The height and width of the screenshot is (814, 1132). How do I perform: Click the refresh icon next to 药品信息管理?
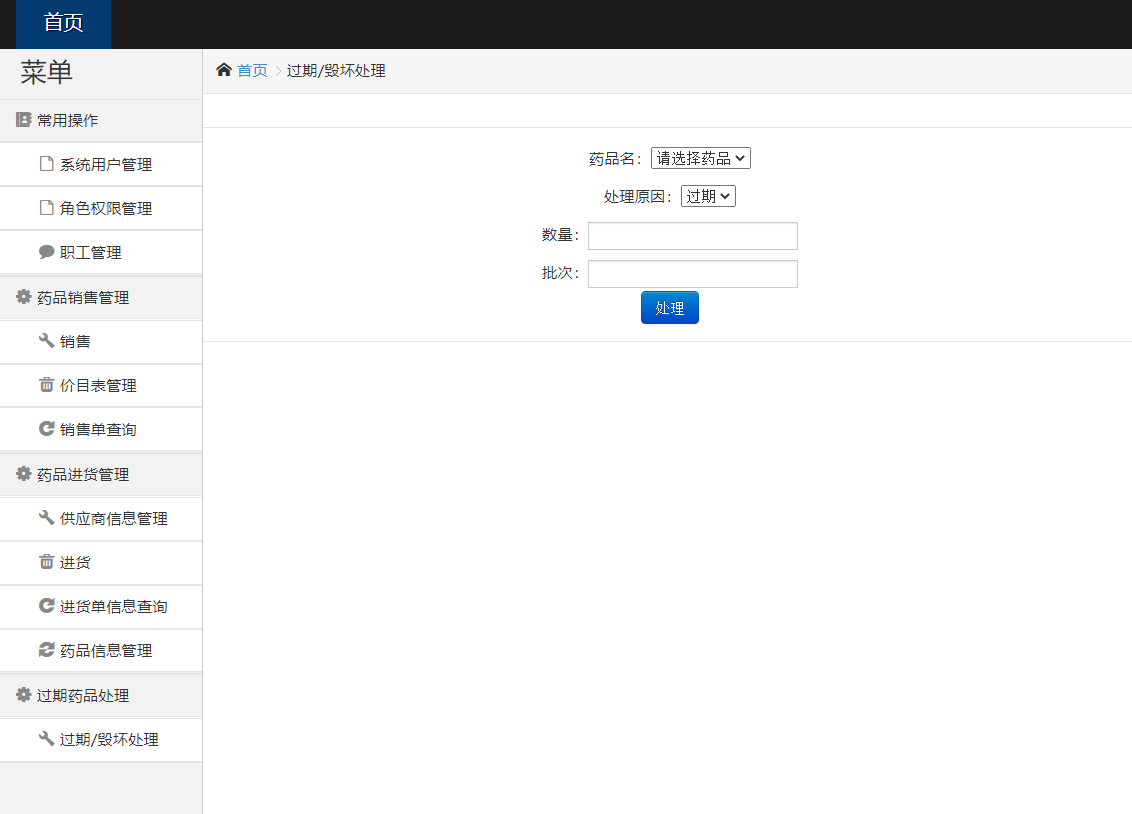(x=44, y=650)
